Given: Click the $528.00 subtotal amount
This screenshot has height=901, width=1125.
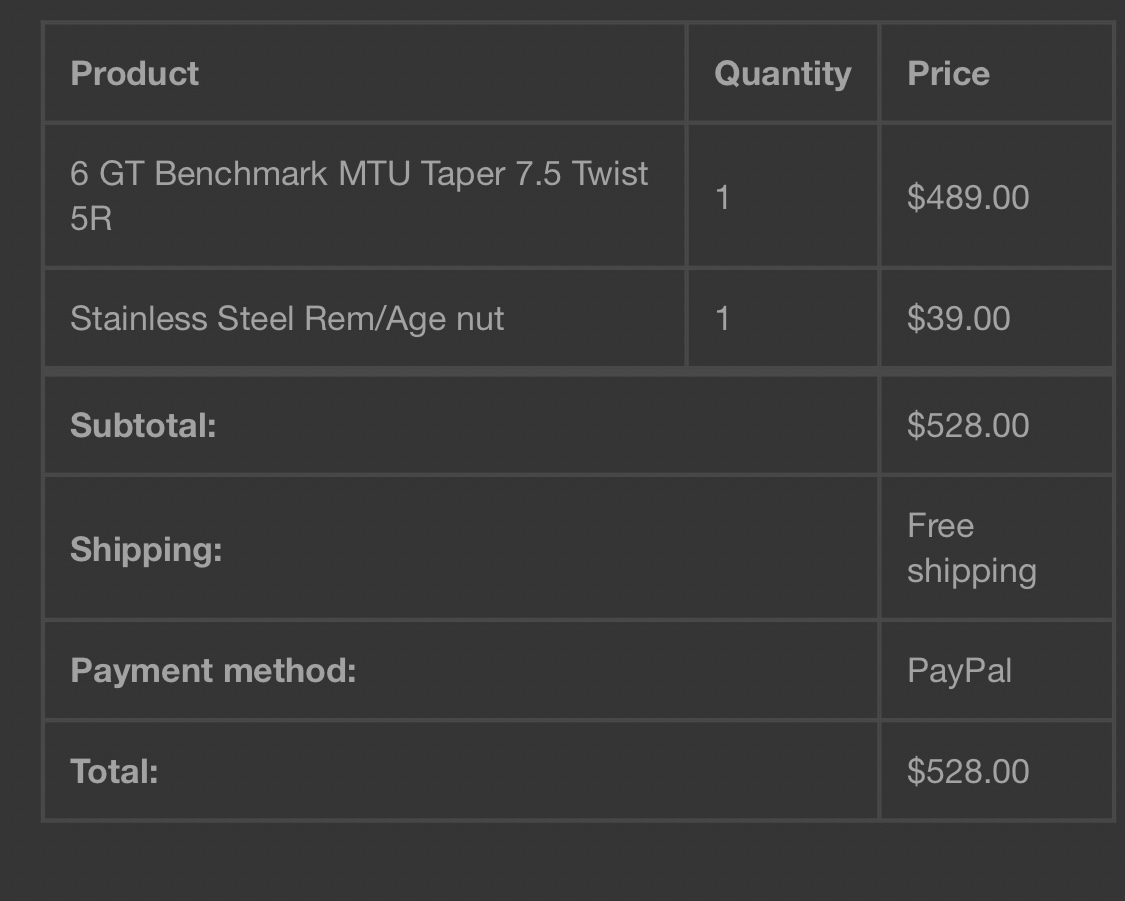Looking at the screenshot, I should [968, 425].
